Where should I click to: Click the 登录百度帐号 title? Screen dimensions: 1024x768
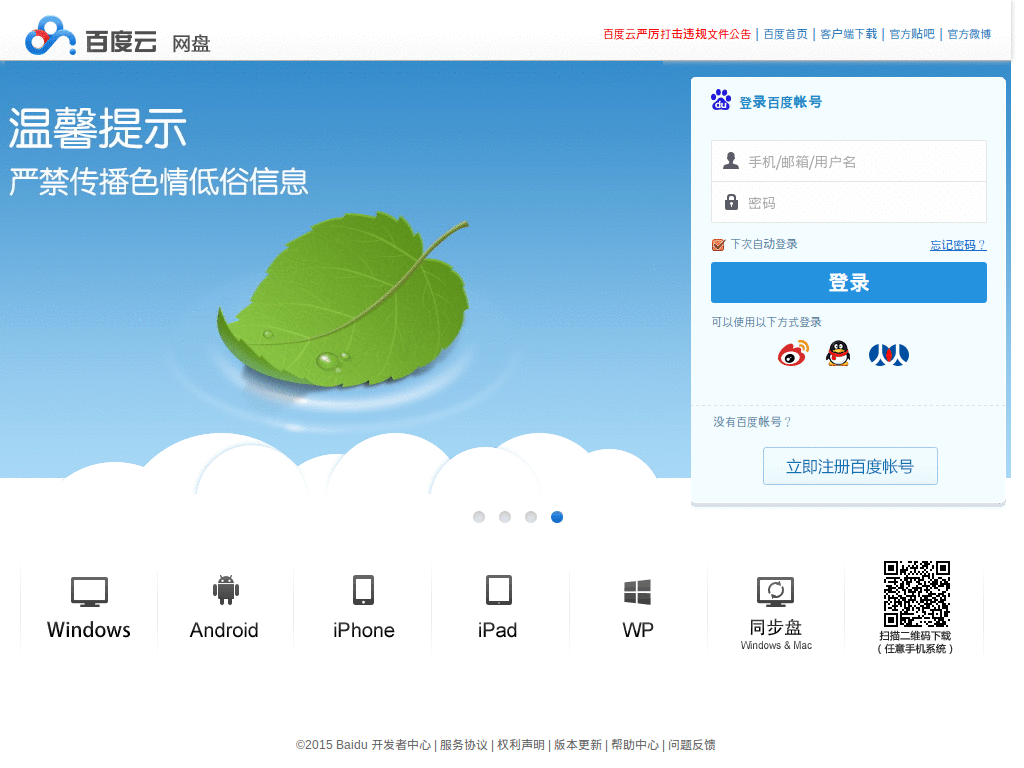coord(780,102)
